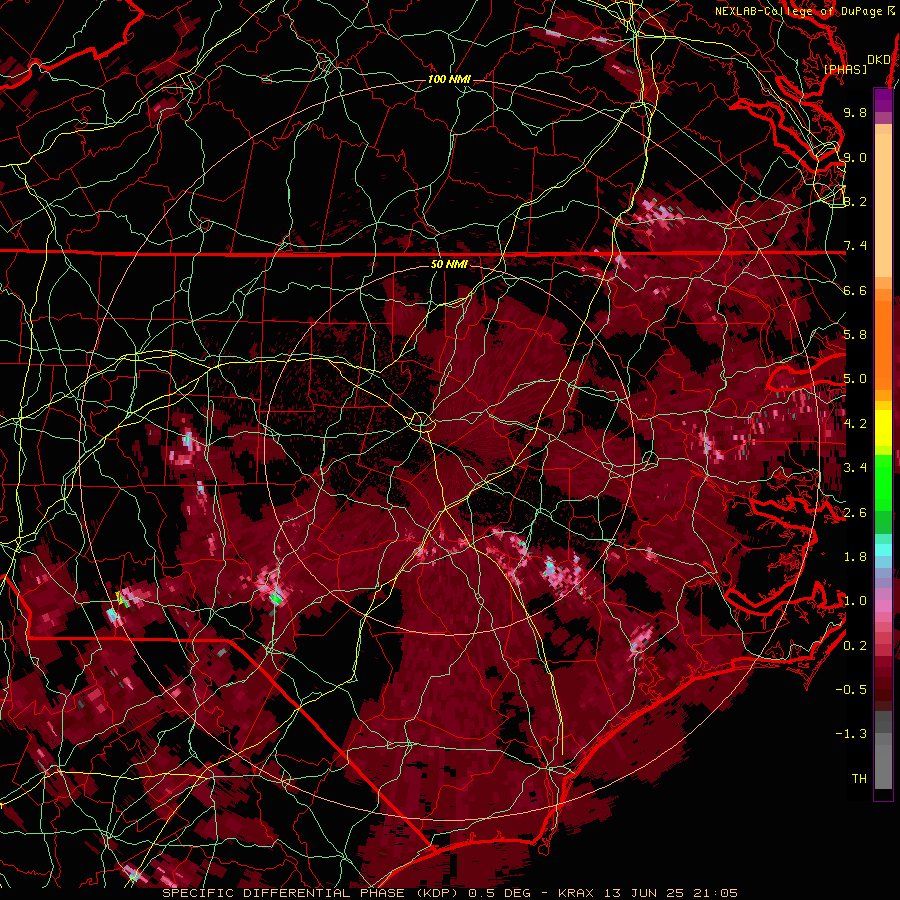Image resolution: width=900 pixels, height=900 pixels.
Task: Click the -0.5 value on the color scale
Action: [851, 689]
